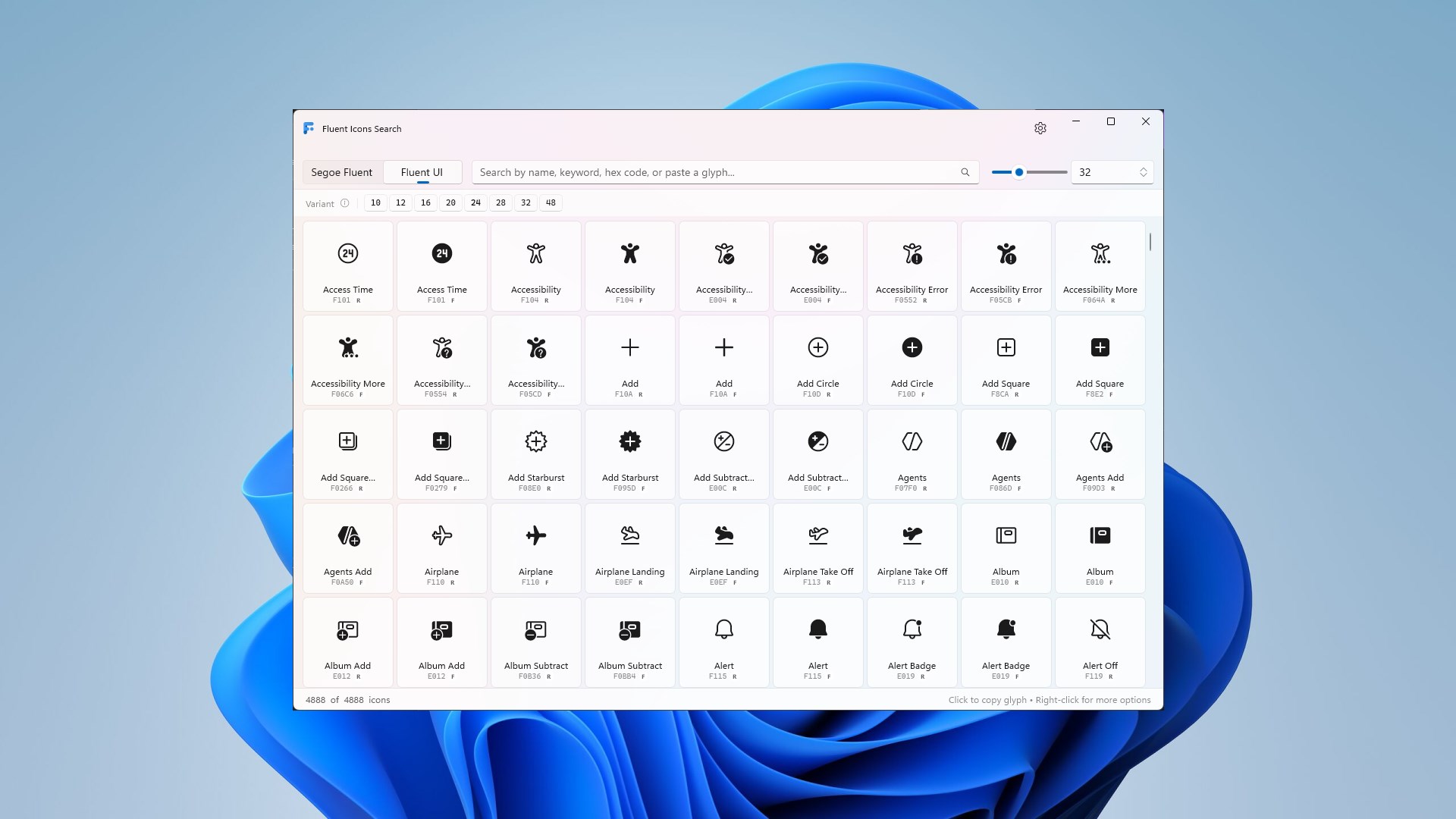Select the filled Album Add icon
Screen dimensions: 1456x819
[442, 642]
